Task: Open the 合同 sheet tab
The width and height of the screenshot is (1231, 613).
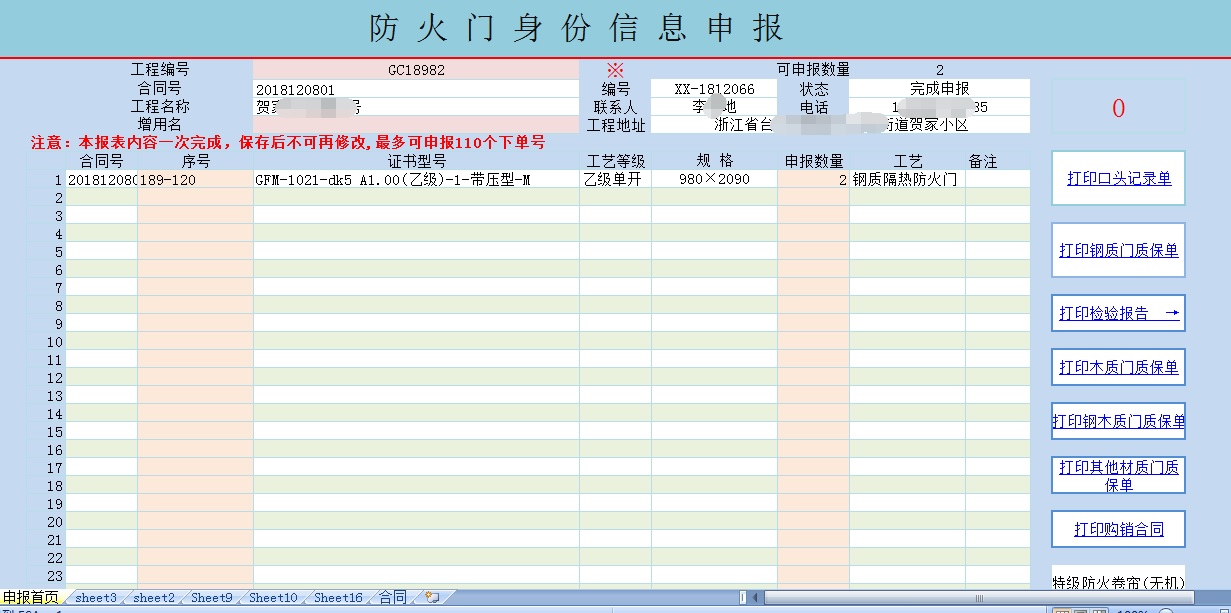Action: click(x=392, y=598)
